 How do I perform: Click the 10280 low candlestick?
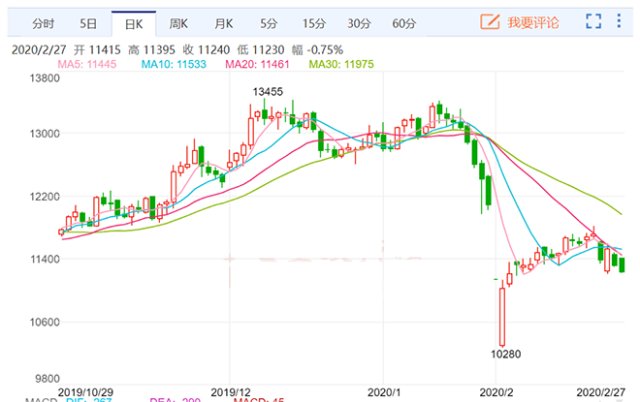pyautogui.click(x=502, y=317)
